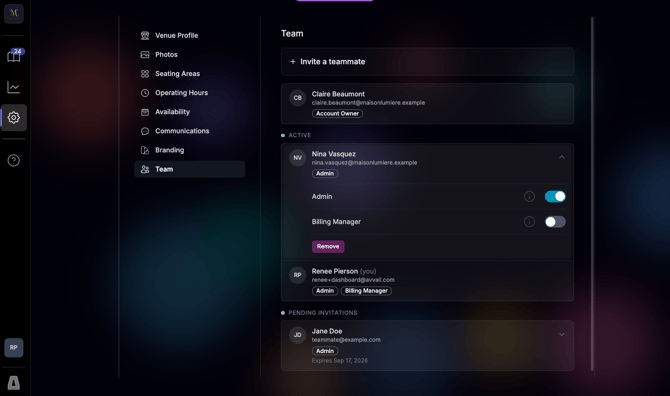Click the Communications chat bubble icon
Viewport: 670px width, 396px height.
145,131
